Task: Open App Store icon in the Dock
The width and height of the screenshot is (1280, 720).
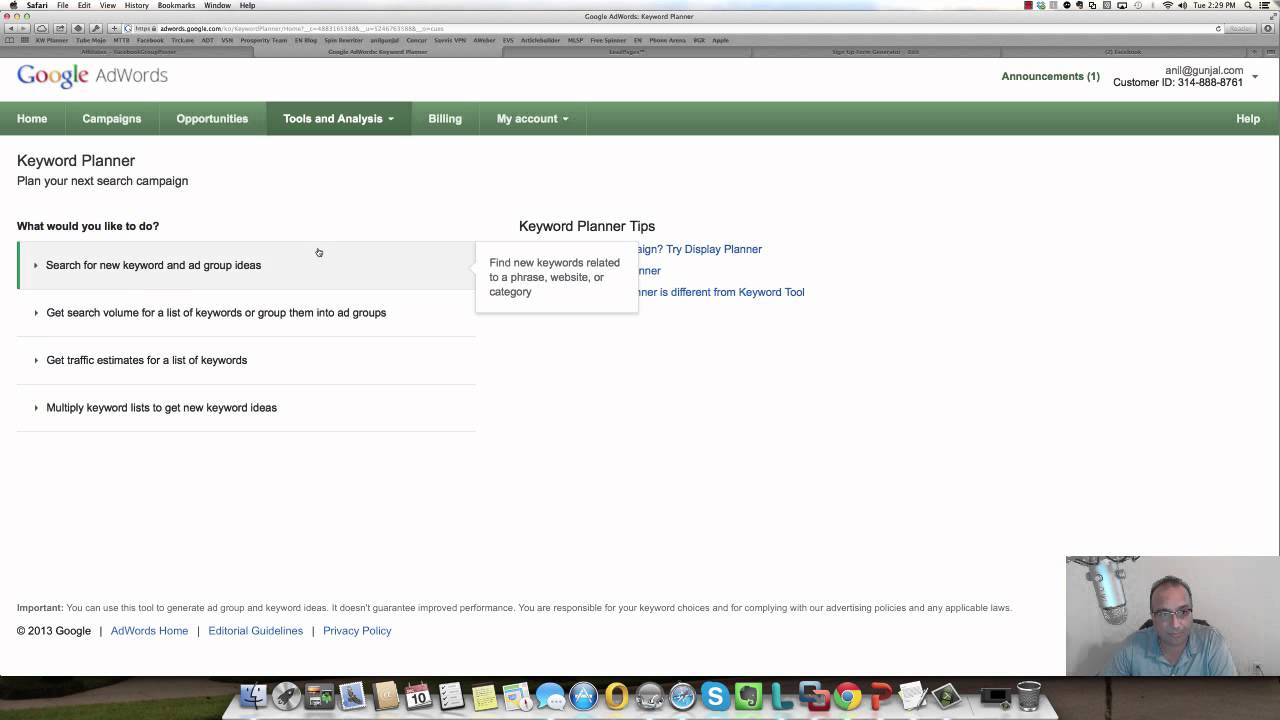Action: [583, 695]
